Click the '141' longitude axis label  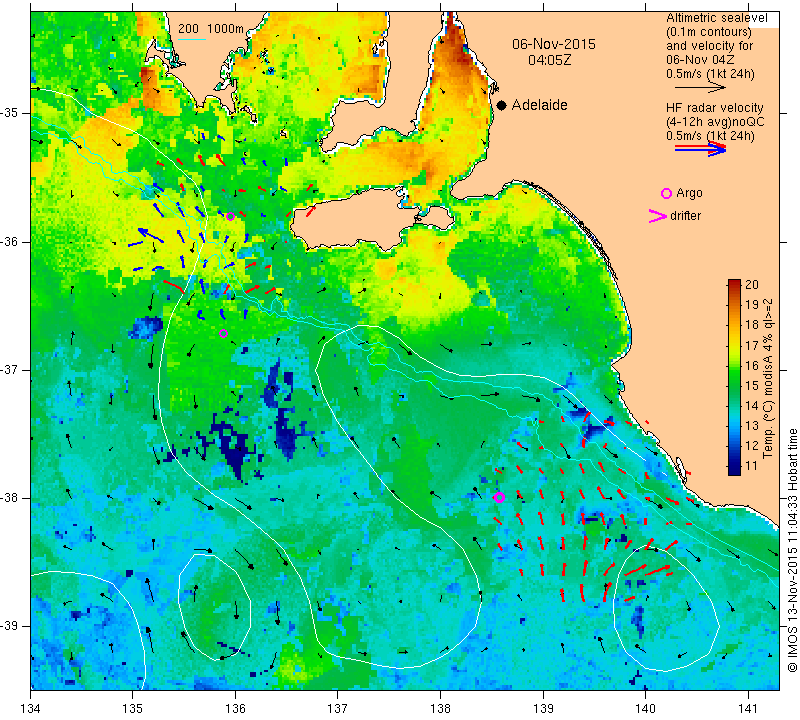[x=748, y=709]
